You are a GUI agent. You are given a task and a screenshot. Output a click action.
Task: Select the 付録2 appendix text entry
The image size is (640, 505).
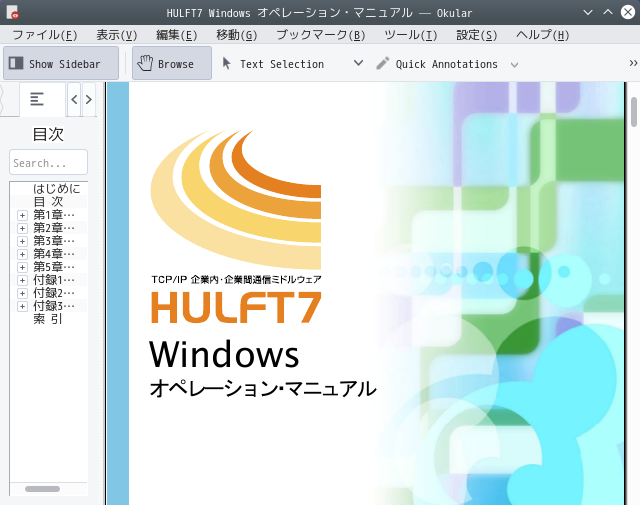(54, 293)
